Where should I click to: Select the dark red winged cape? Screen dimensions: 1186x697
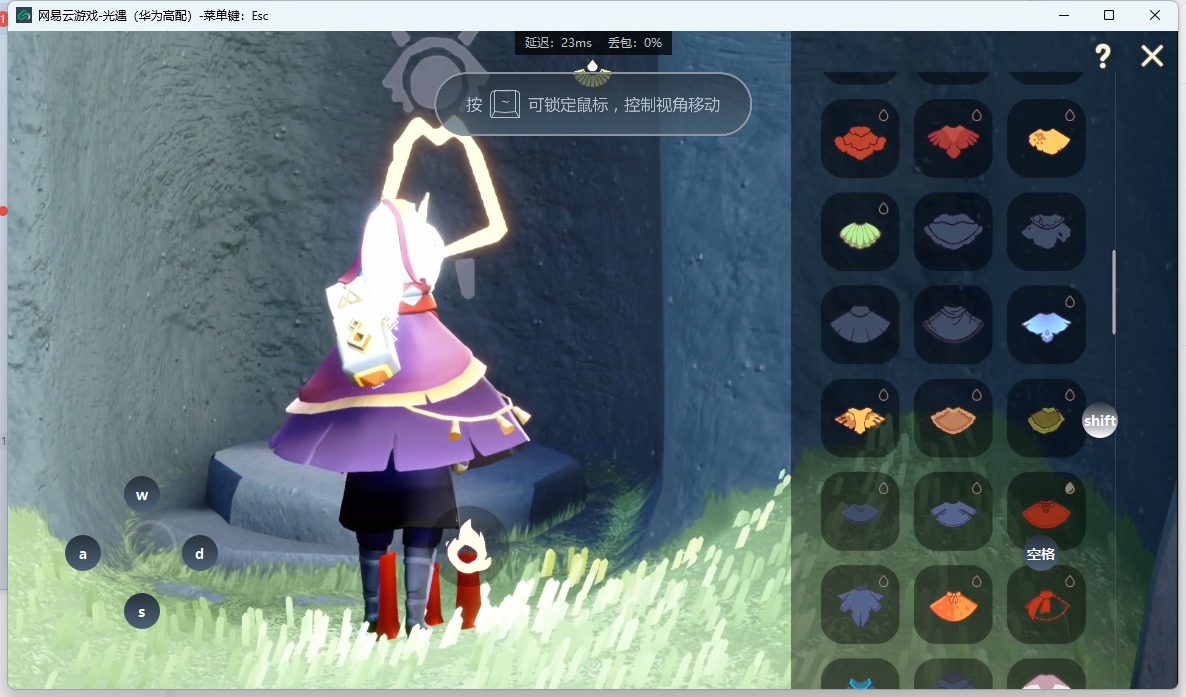point(953,139)
